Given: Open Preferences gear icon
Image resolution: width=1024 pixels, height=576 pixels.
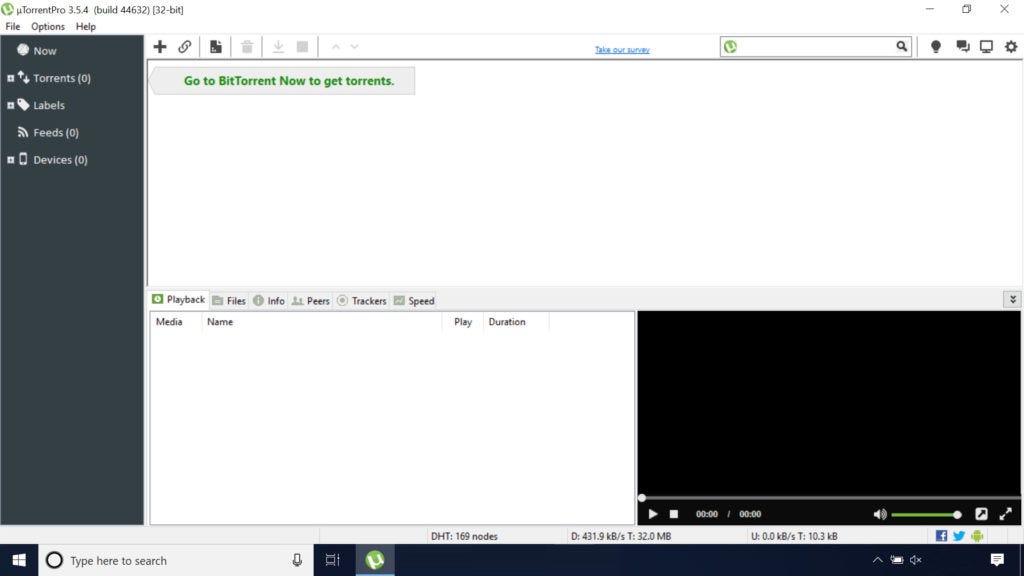Looking at the screenshot, I should click(1011, 46).
